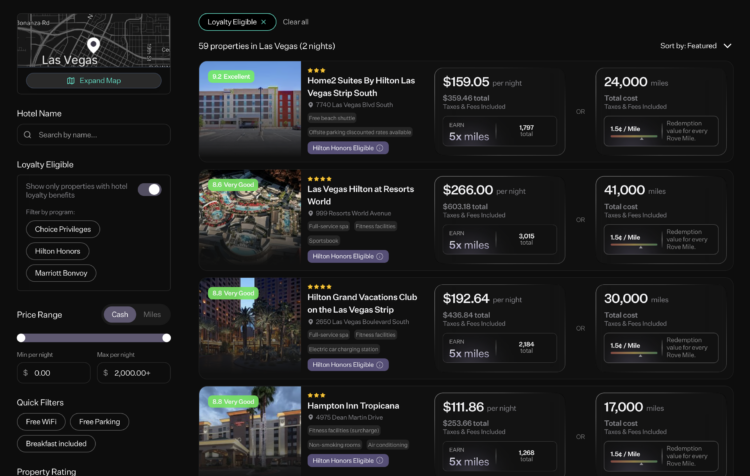The width and height of the screenshot is (750, 476).
Task: Click the Electric car charging station tag
Action: (343, 349)
